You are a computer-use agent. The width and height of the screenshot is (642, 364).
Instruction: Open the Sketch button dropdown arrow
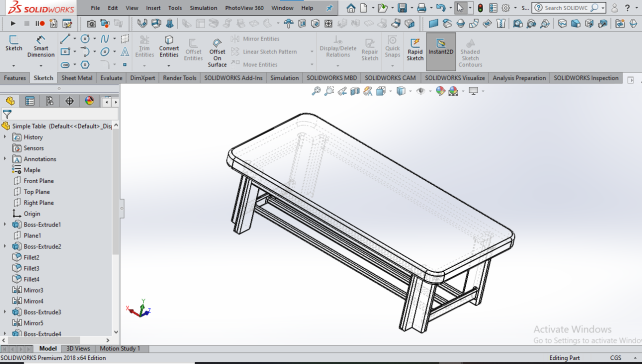14,65
